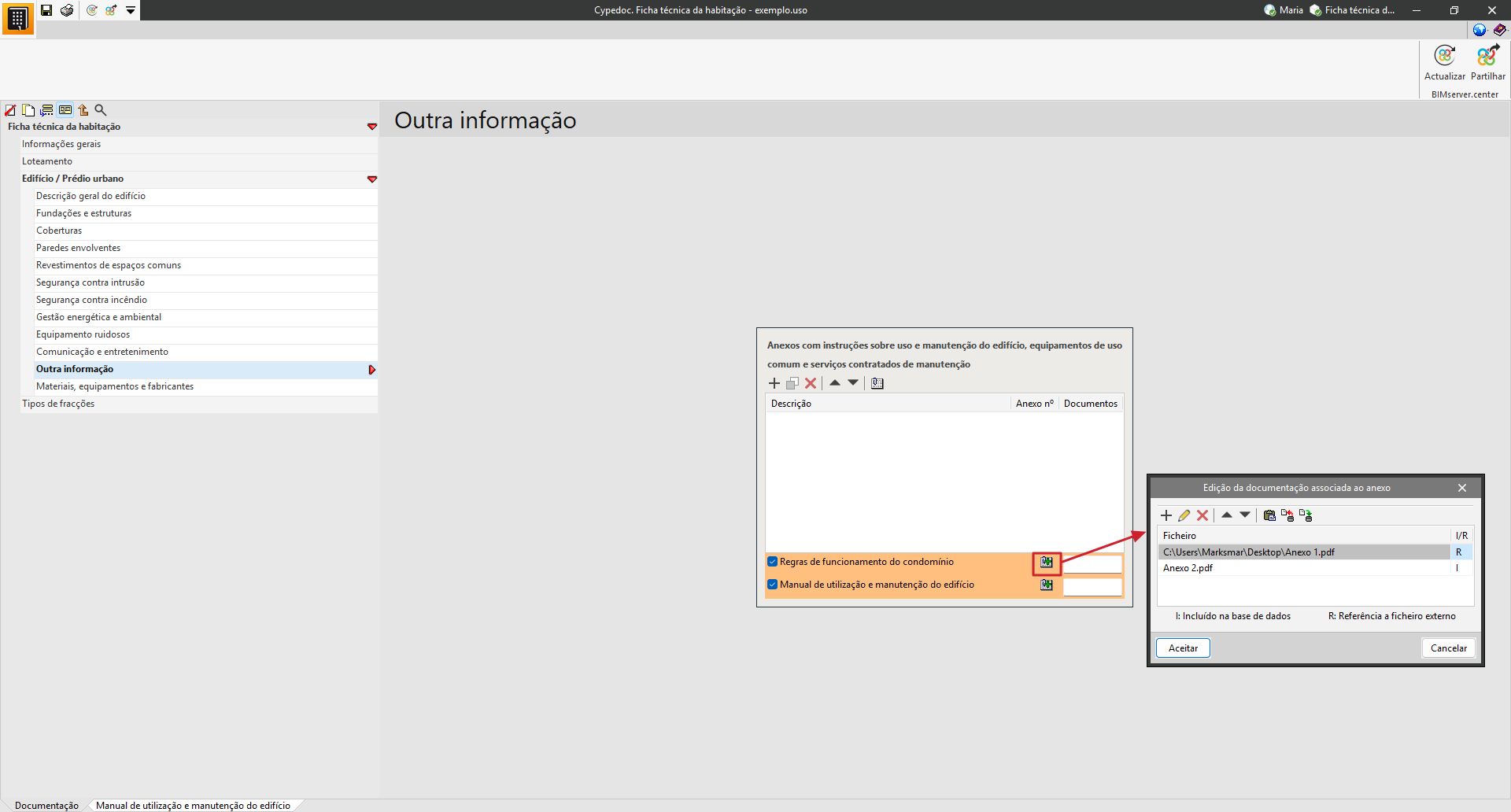Click the annex number field for Manual de utilização

click(x=1092, y=587)
